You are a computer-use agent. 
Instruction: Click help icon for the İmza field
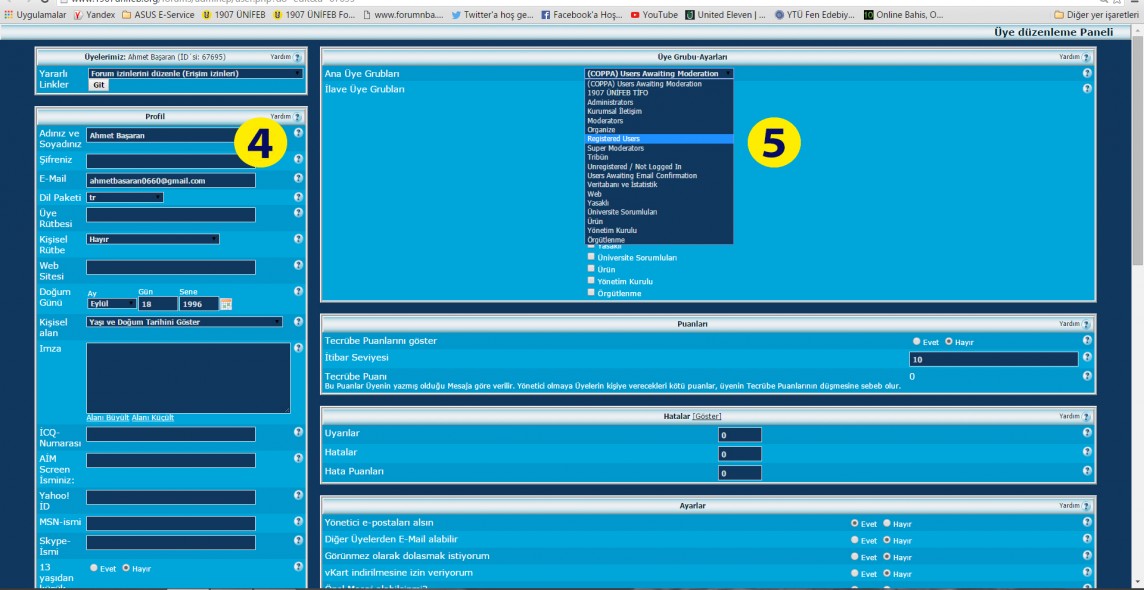[x=298, y=348]
